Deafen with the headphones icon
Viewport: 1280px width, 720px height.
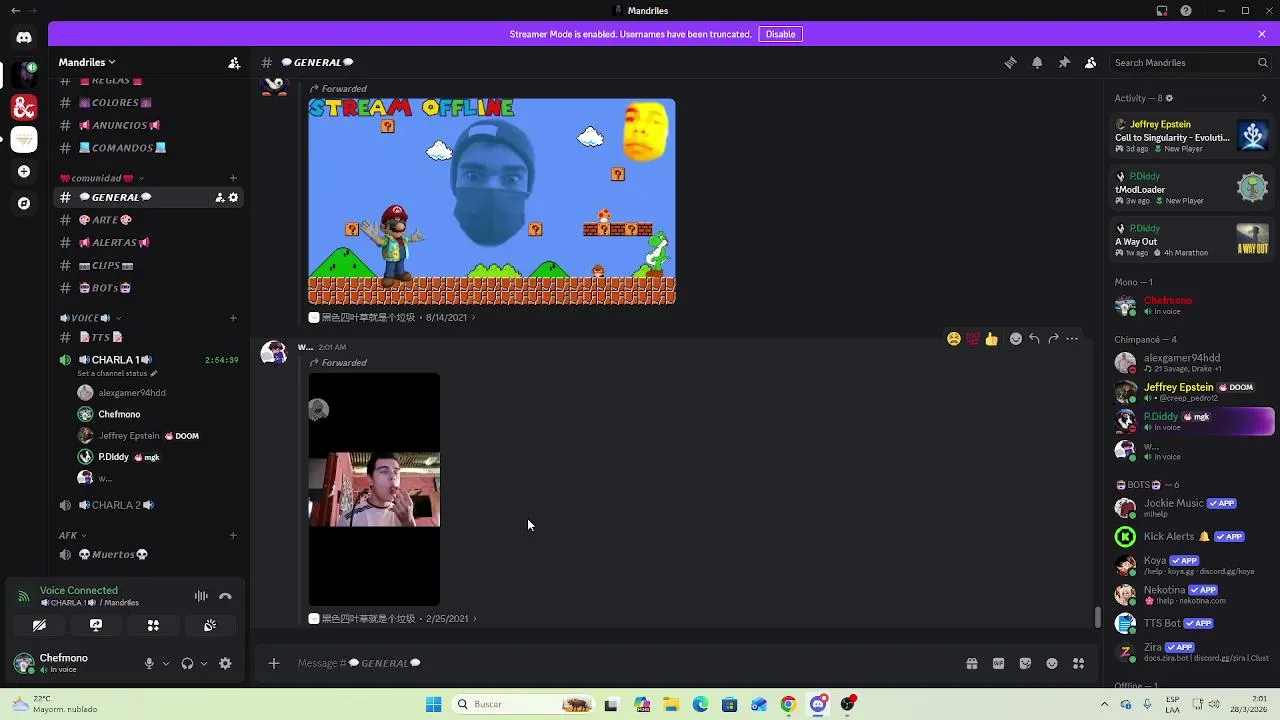click(x=187, y=663)
